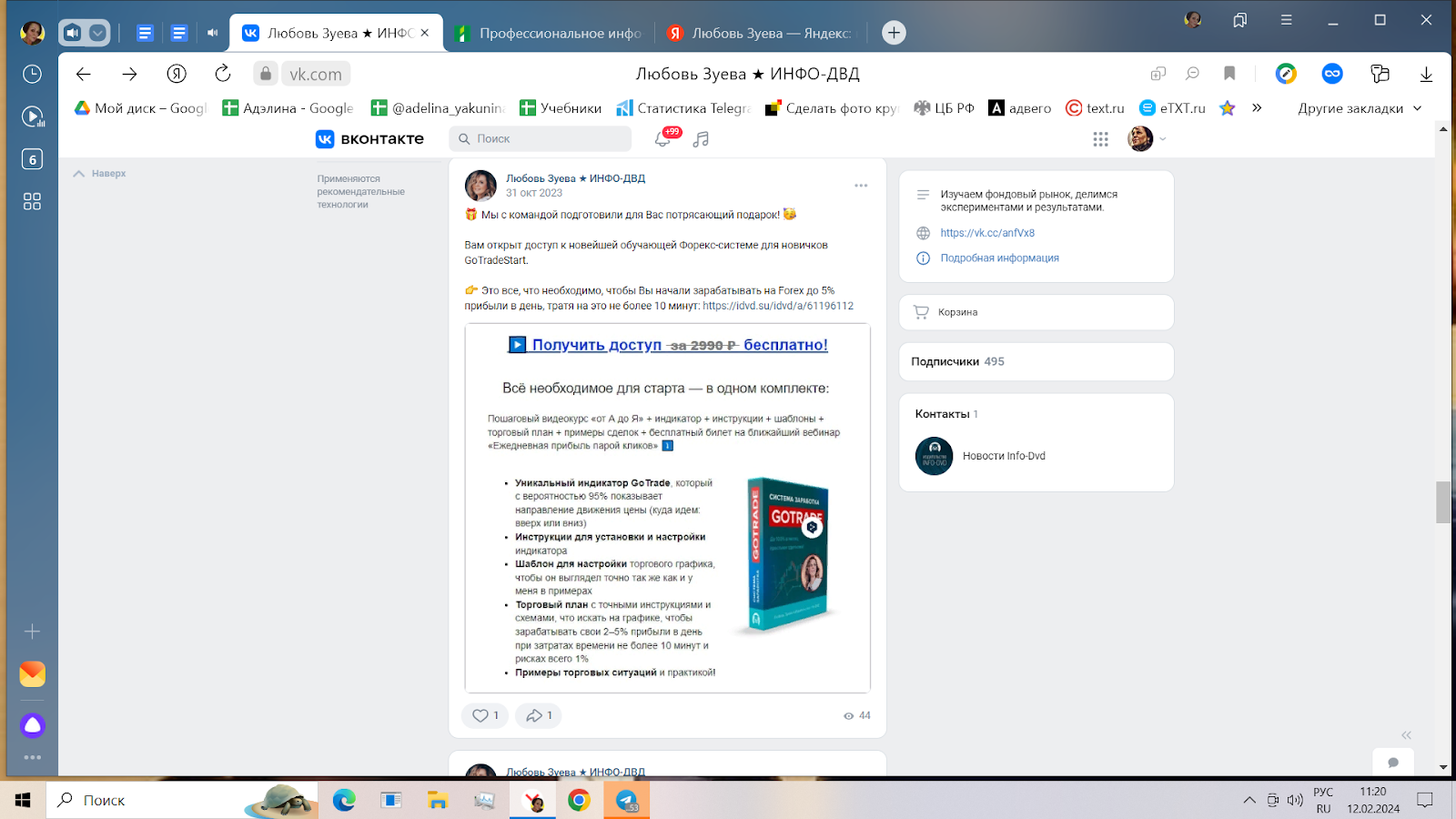Switch to Любовь Зуева — Яндекс tab
Image resolution: width=1456 pixels, height=819 pixels.
click(x=763, y=33)
